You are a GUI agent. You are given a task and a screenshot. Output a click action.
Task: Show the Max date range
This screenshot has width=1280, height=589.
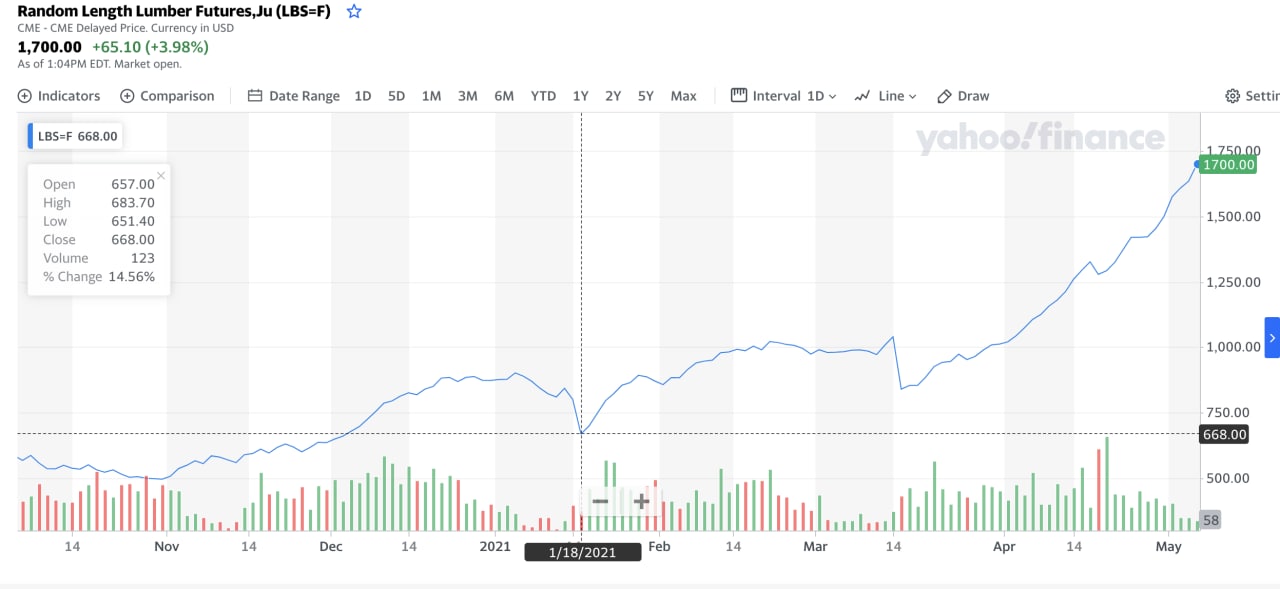coord(683,96)
